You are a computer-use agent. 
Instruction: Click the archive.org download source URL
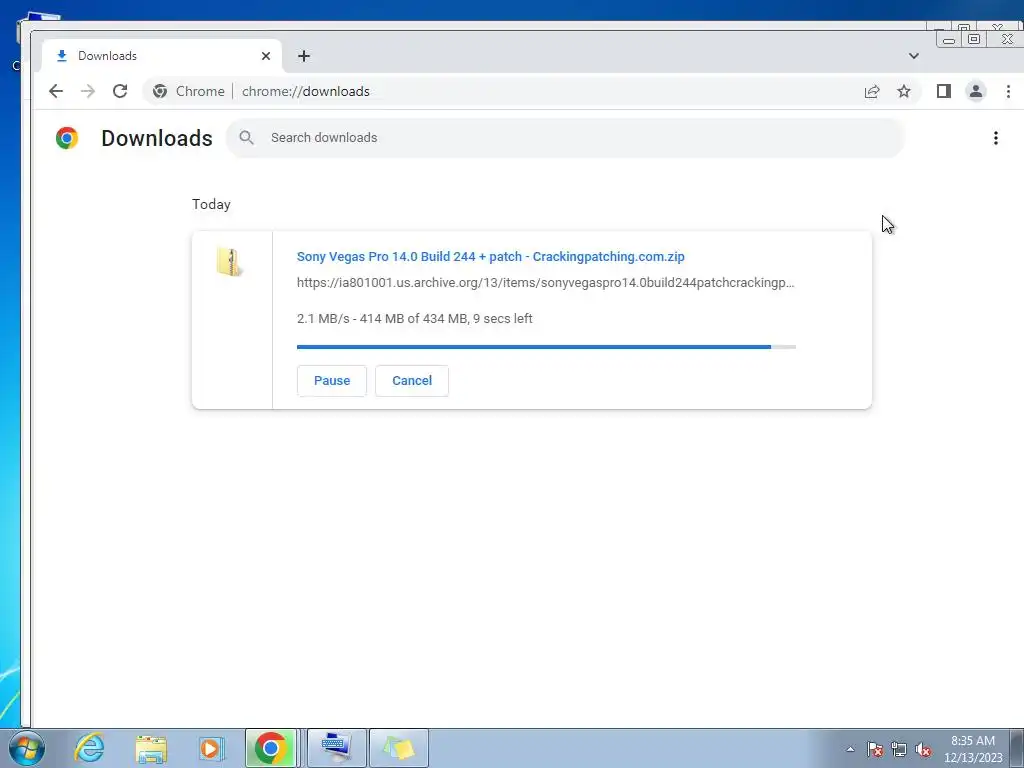click(545, 283)
